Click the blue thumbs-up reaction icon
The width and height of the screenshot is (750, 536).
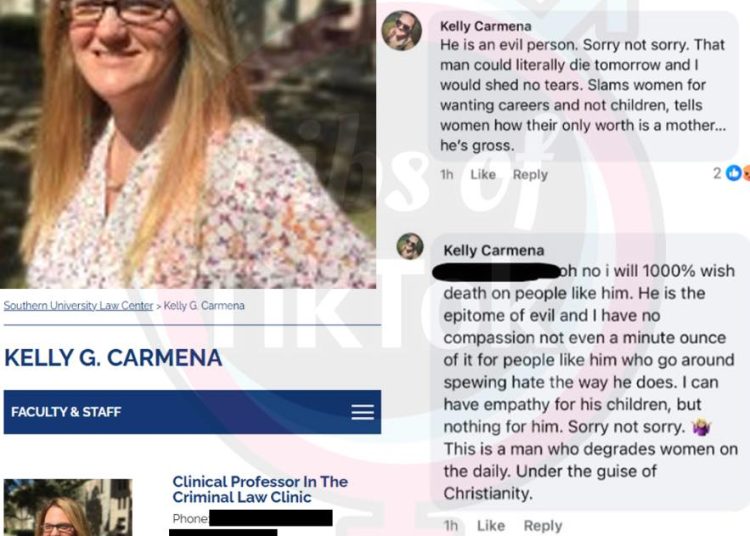pos(733,173)
